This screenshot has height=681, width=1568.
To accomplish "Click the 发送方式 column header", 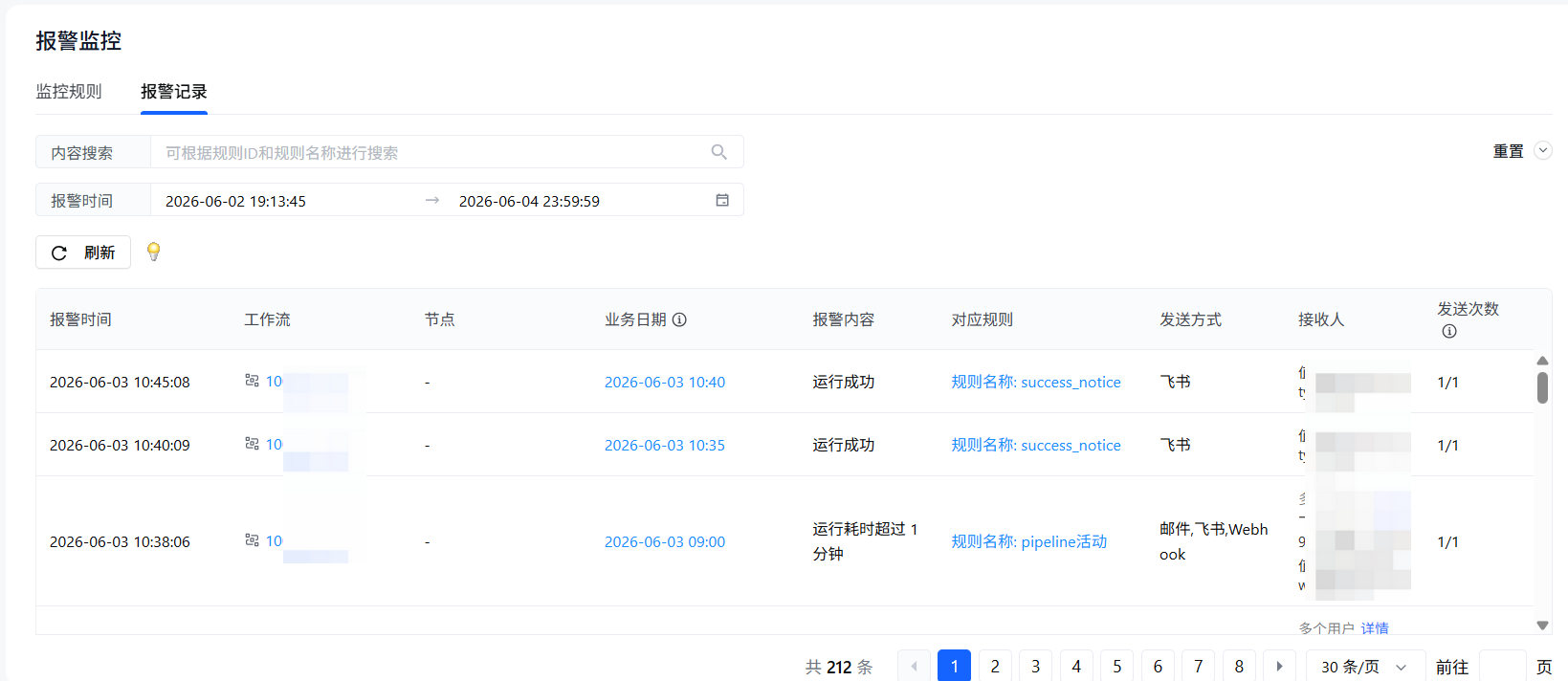I will [1190, 319].
